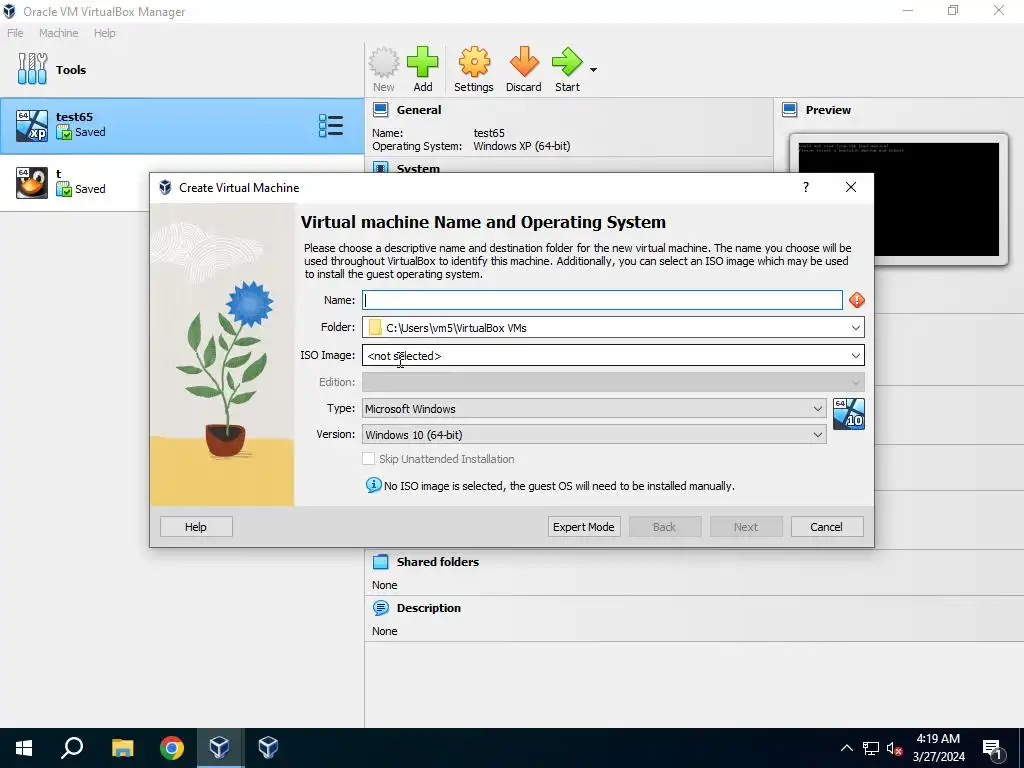Open Settings via the gear icon
The height and width of the screenshot is (768, 1024).
point(474,63)
